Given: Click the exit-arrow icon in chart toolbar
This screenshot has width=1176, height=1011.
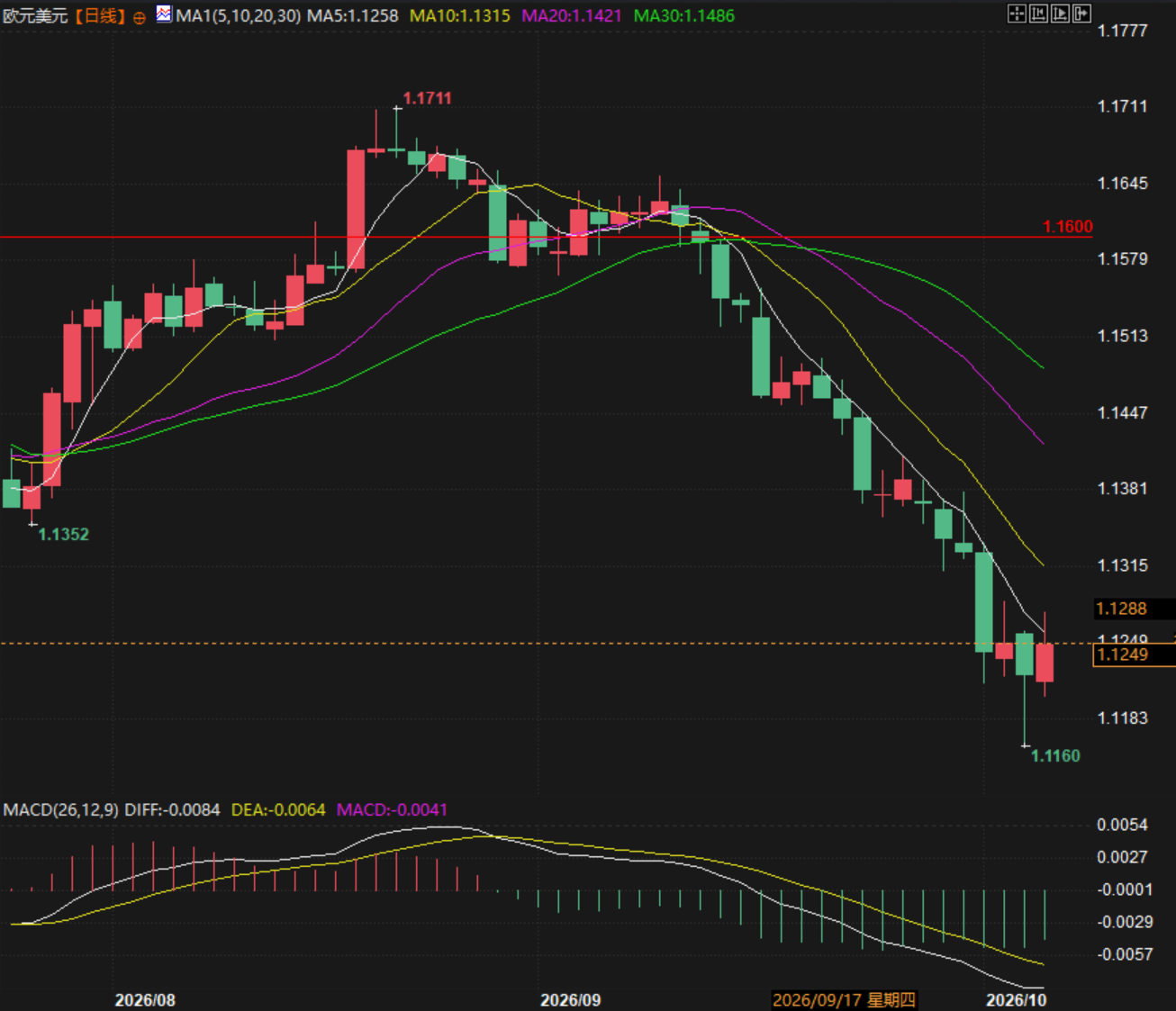Looking at the screenshot, I should [x=1081, y=14].
